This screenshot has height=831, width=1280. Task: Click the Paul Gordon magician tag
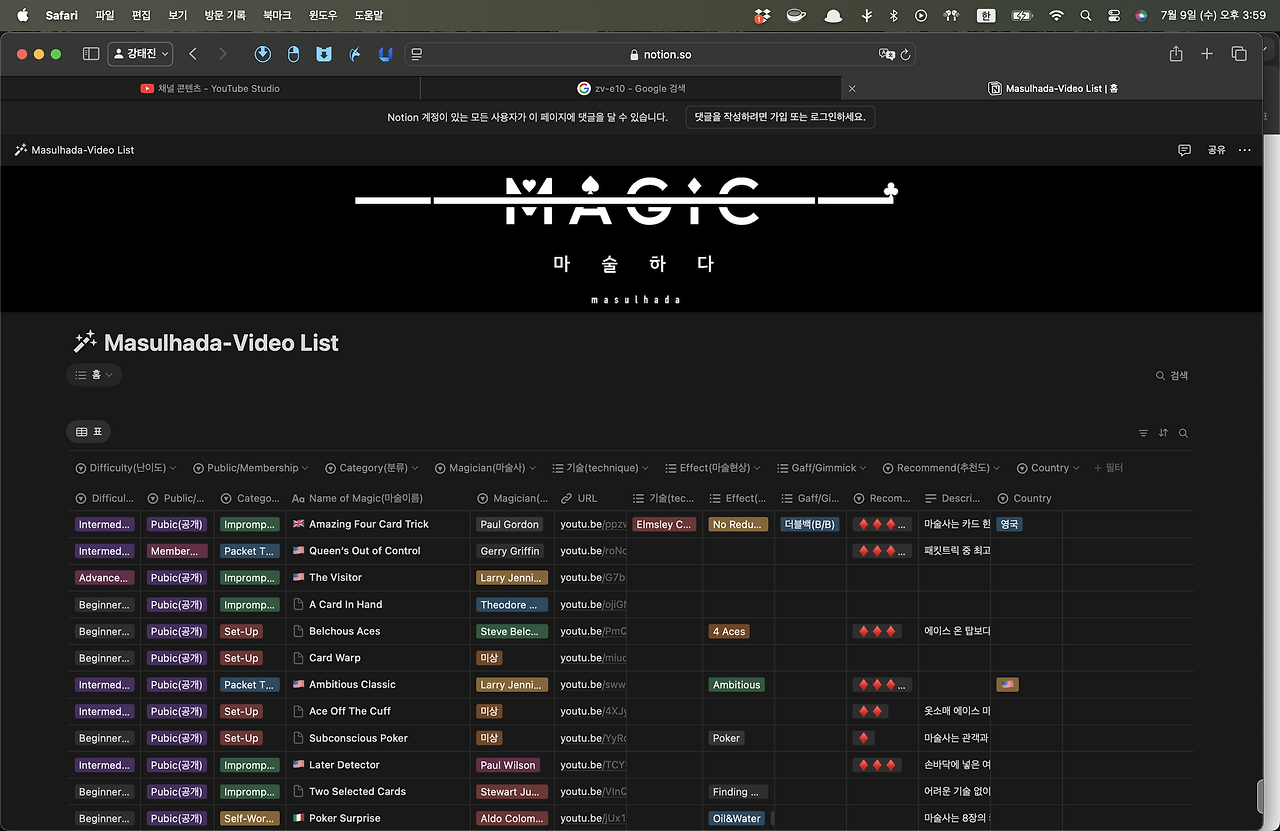click(509, 524)
